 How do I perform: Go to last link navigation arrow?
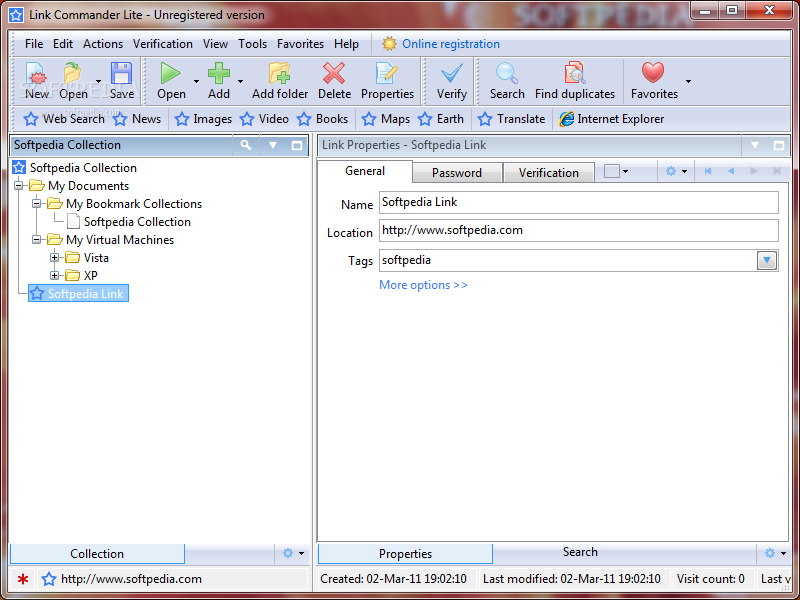pyautogui.click(x=777, y=171)
